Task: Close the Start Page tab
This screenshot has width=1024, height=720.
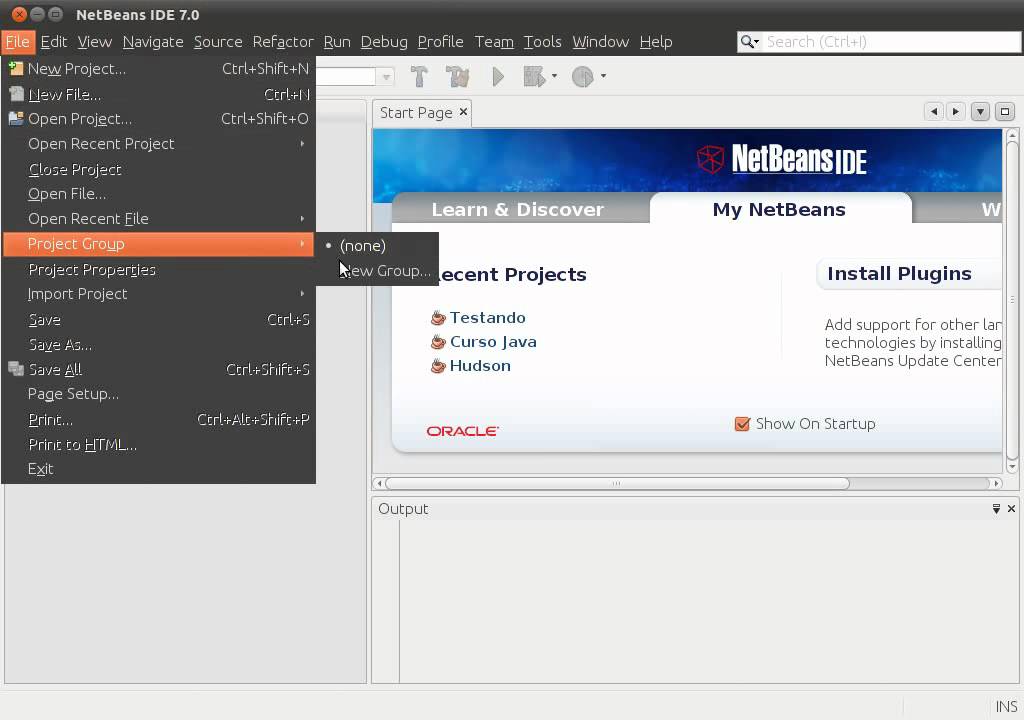Action: tap(463, 112)
